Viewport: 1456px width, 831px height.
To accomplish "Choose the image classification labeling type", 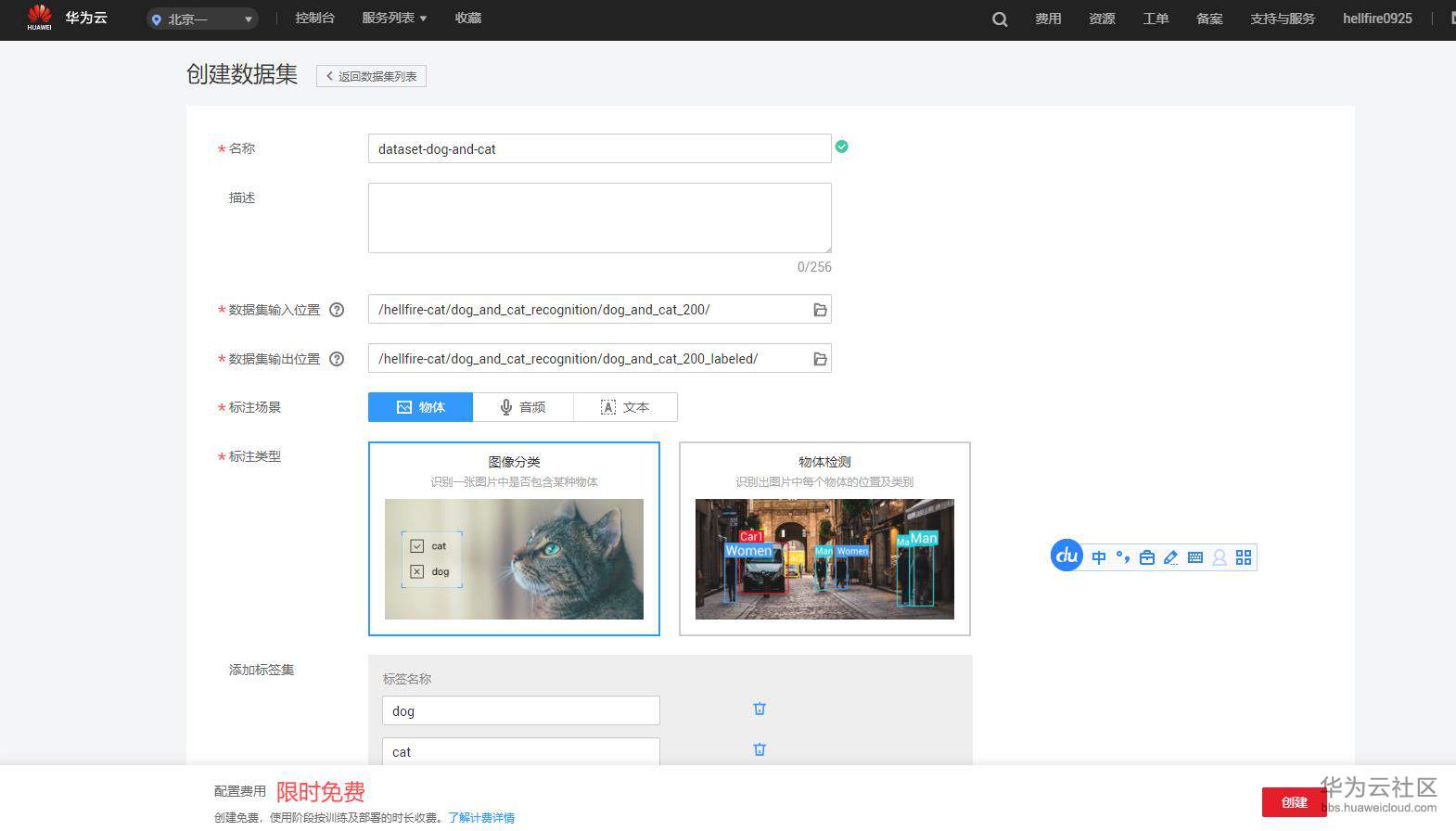I will tap(514, 539).
